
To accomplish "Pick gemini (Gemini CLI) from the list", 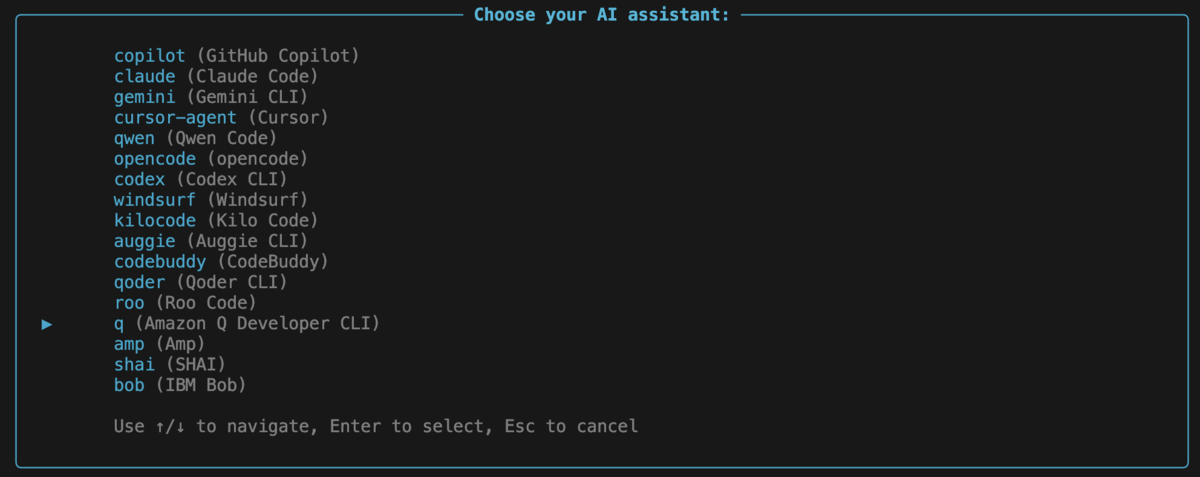I will click(211, 97).
